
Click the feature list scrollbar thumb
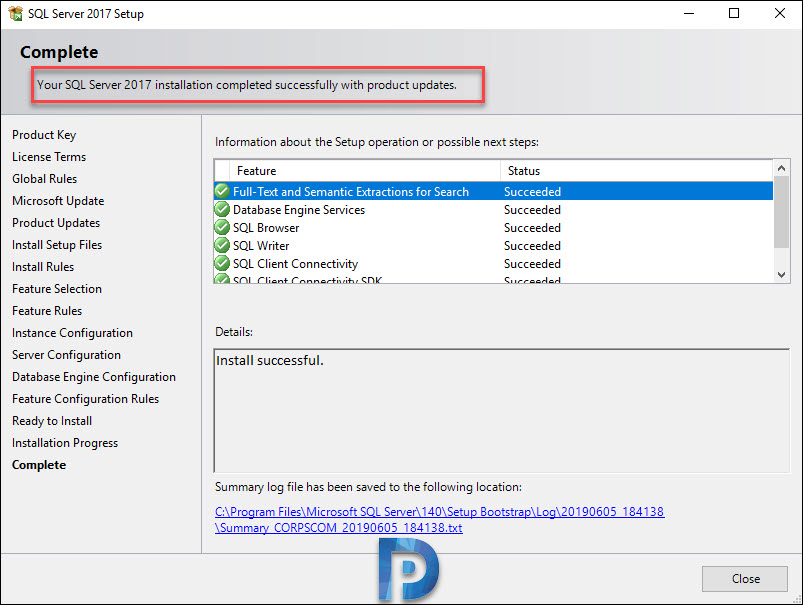click(x=781, y=212)
